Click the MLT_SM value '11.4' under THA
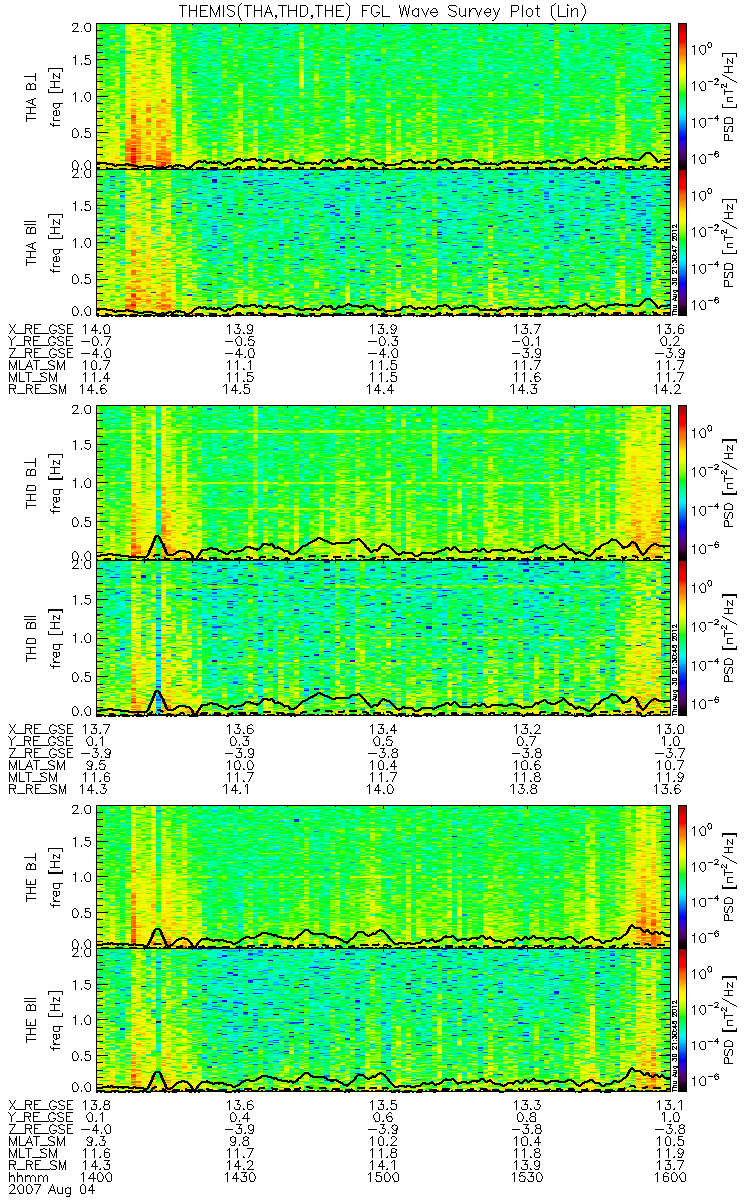The image size is (750, 1200). pyautogui.click(x=98, y=377)
